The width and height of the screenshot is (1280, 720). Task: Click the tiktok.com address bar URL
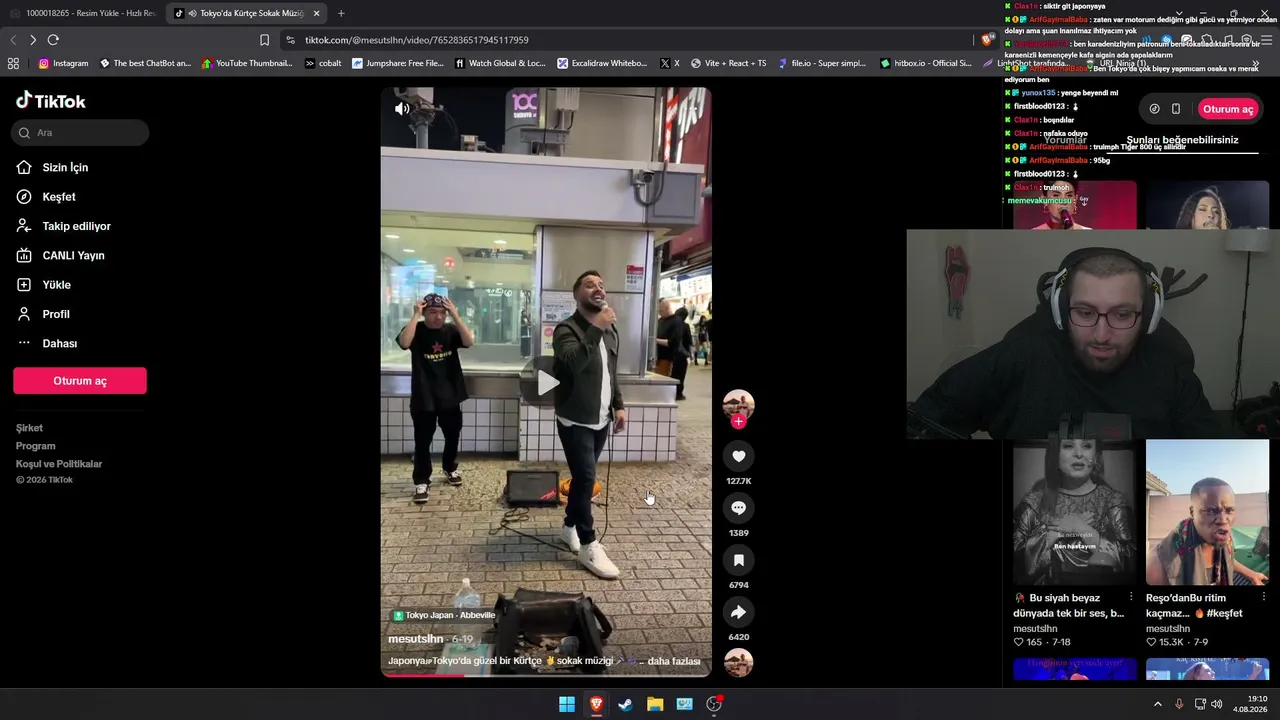[417, 40]
